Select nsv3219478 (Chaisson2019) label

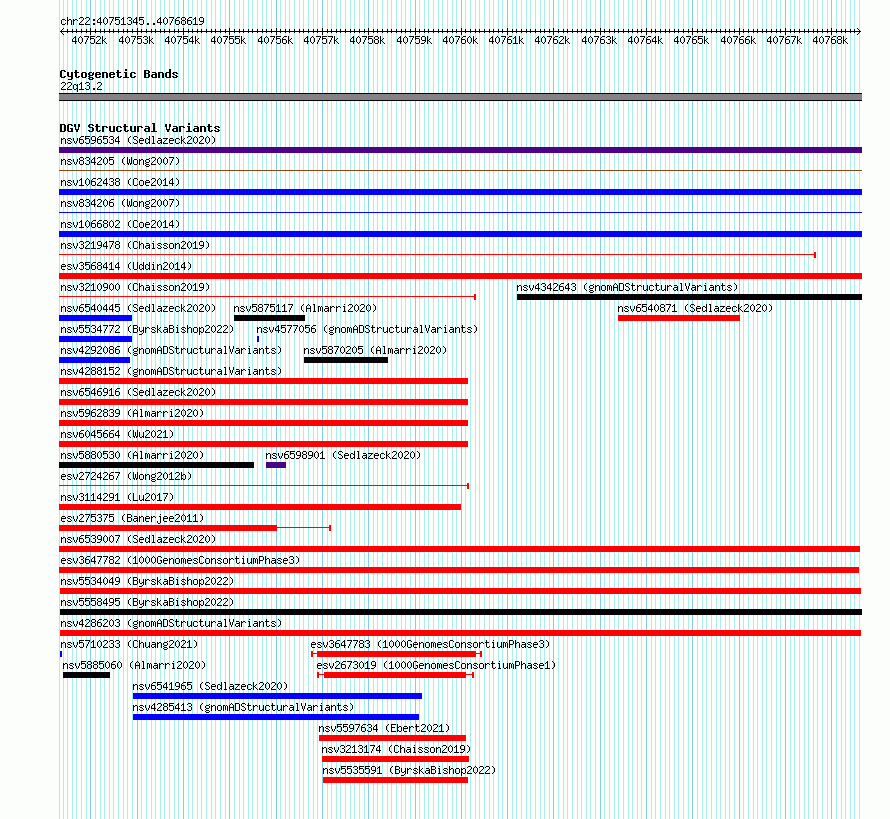coord(135,245)
